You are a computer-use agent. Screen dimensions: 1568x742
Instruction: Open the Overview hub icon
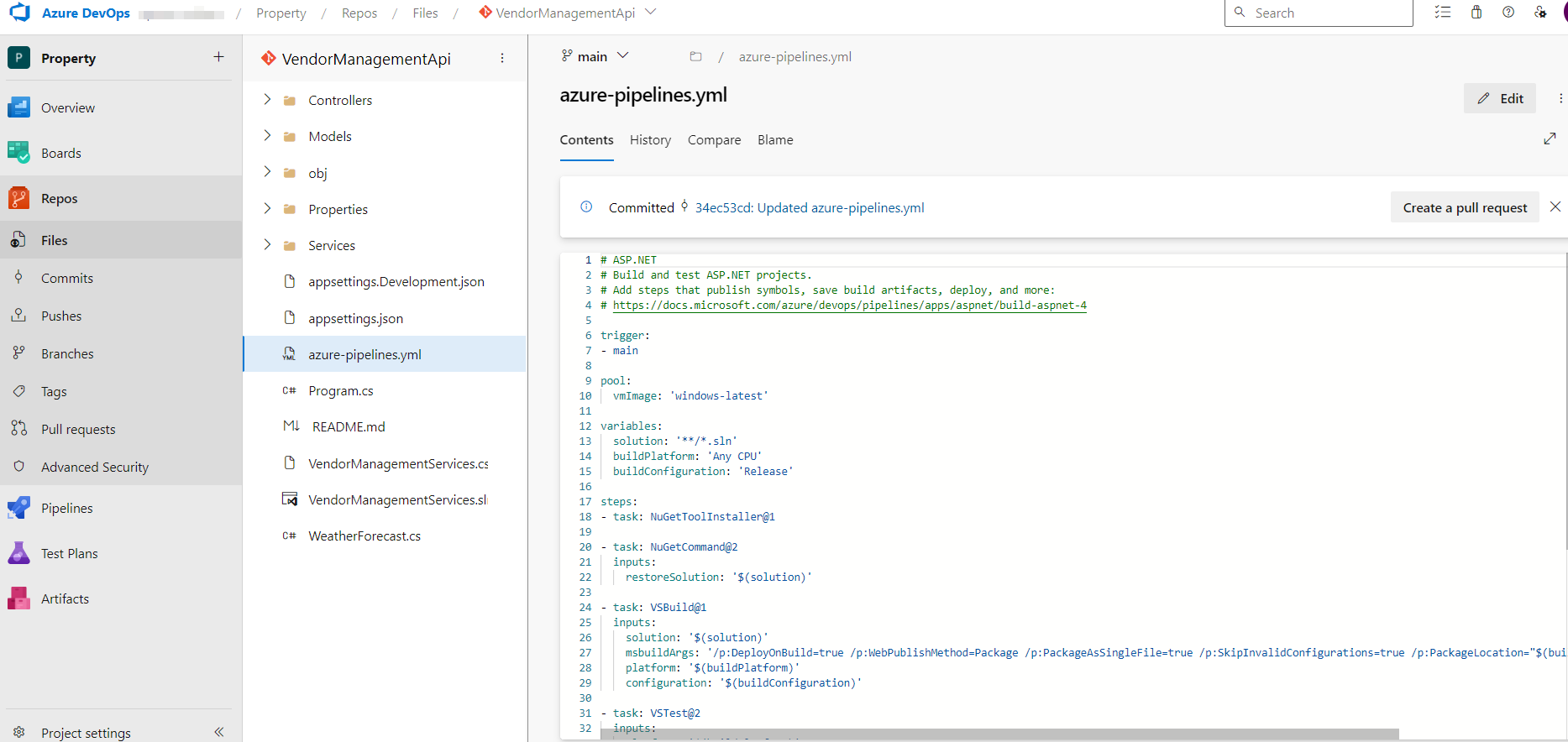[x=18, y=107]
